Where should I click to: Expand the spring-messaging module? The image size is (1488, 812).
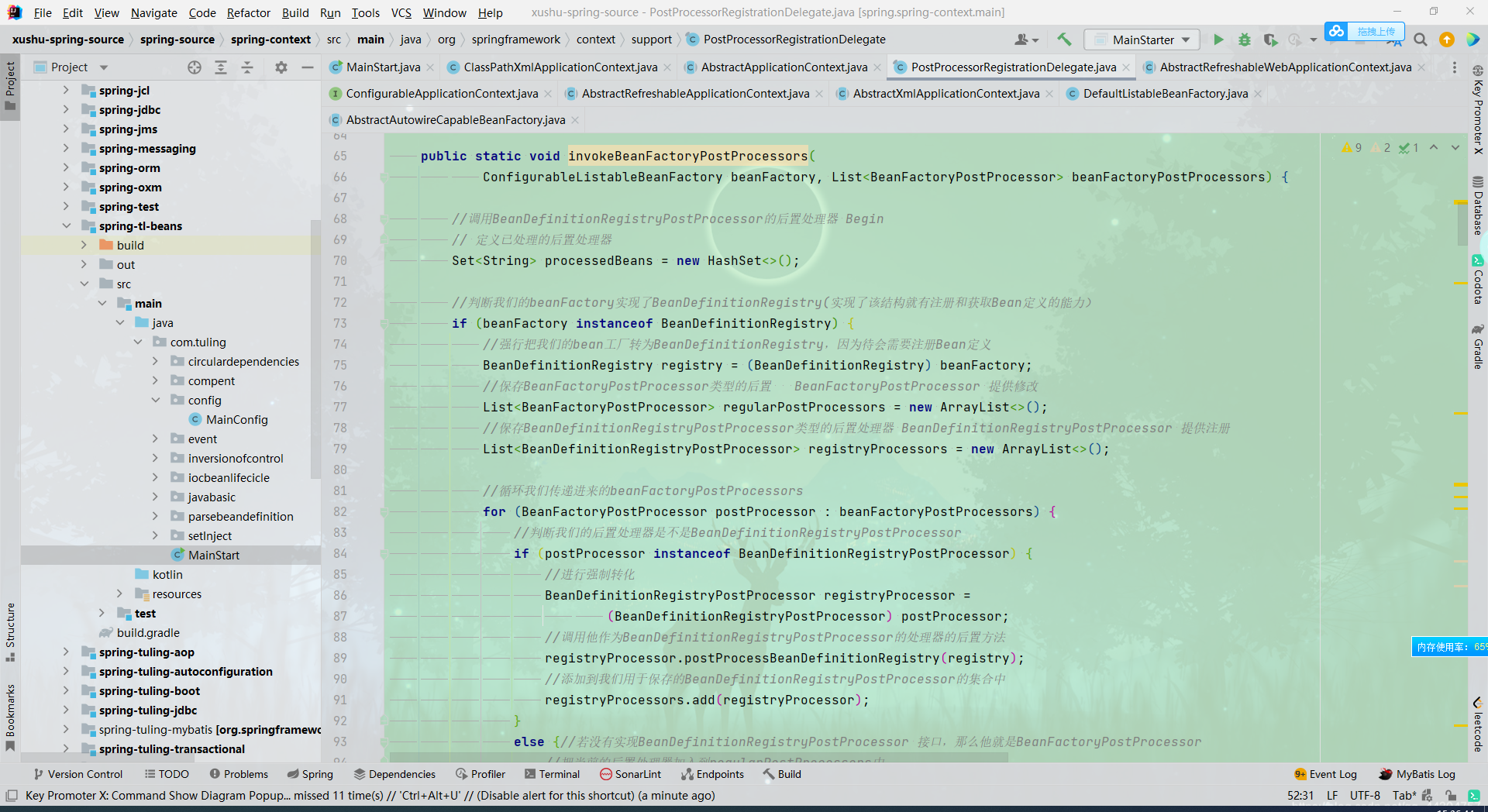[x=66, y=149]
